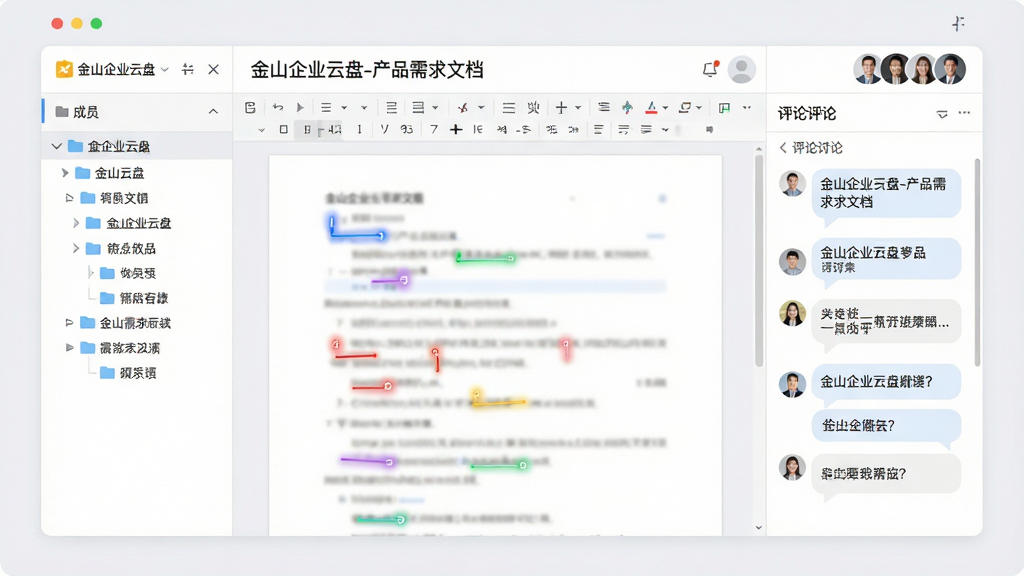Image resolution: width=1024 pixels, height=576 pixels.
Task: Click the paste clipboard icon in toolbar
Action: click(x=250, y=107)
